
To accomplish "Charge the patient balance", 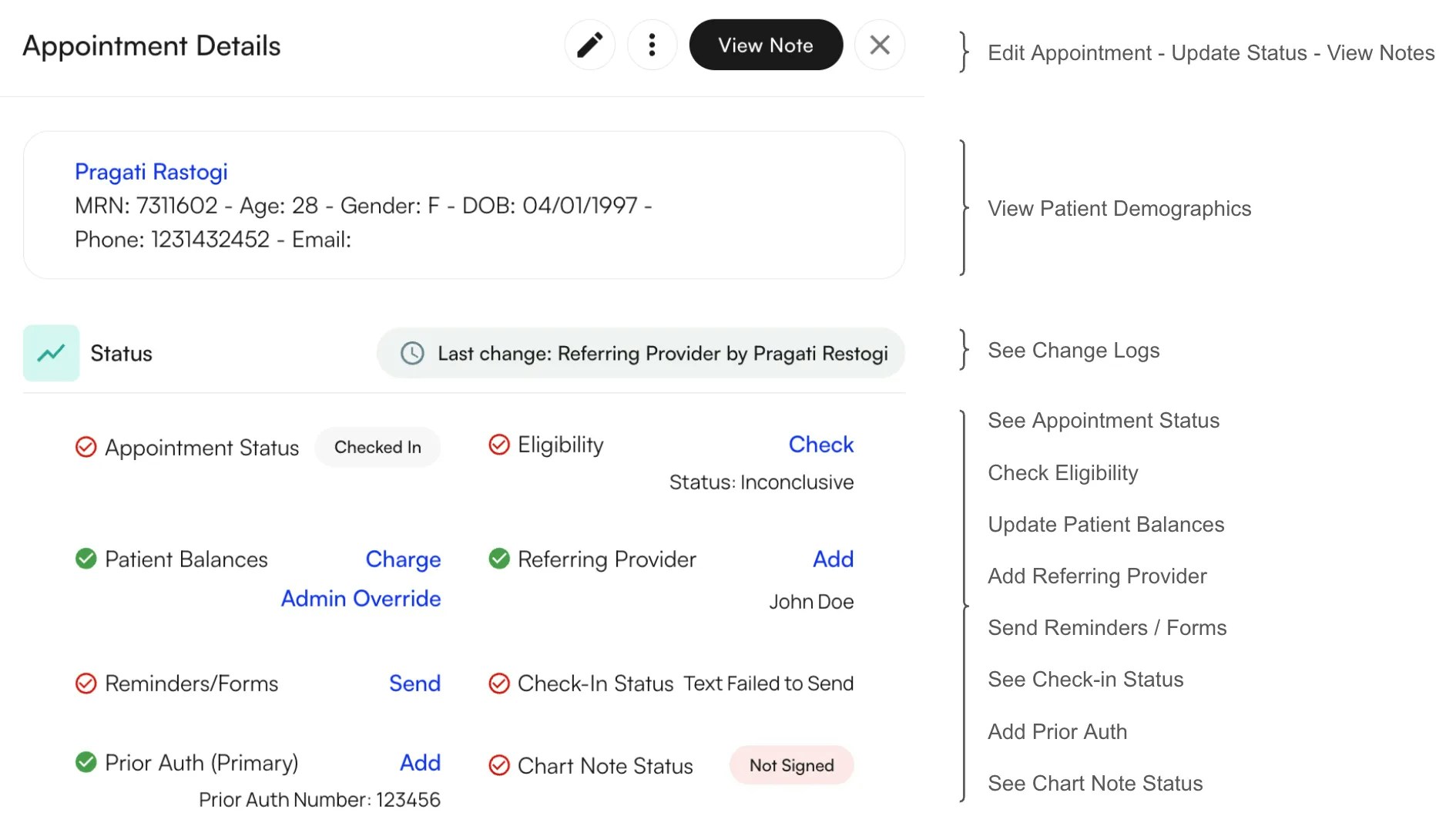I will 403,559.
